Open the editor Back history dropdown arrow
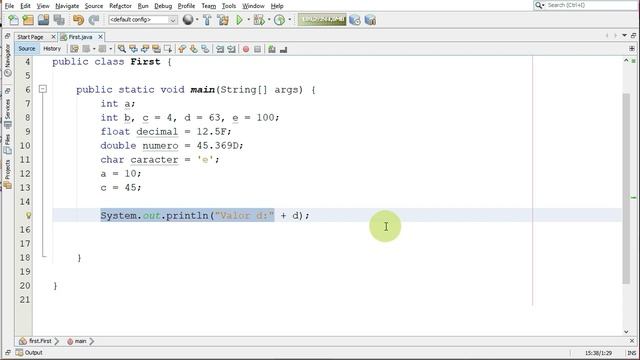The height and width of the screenshot is (360, 640). (94, 49)
